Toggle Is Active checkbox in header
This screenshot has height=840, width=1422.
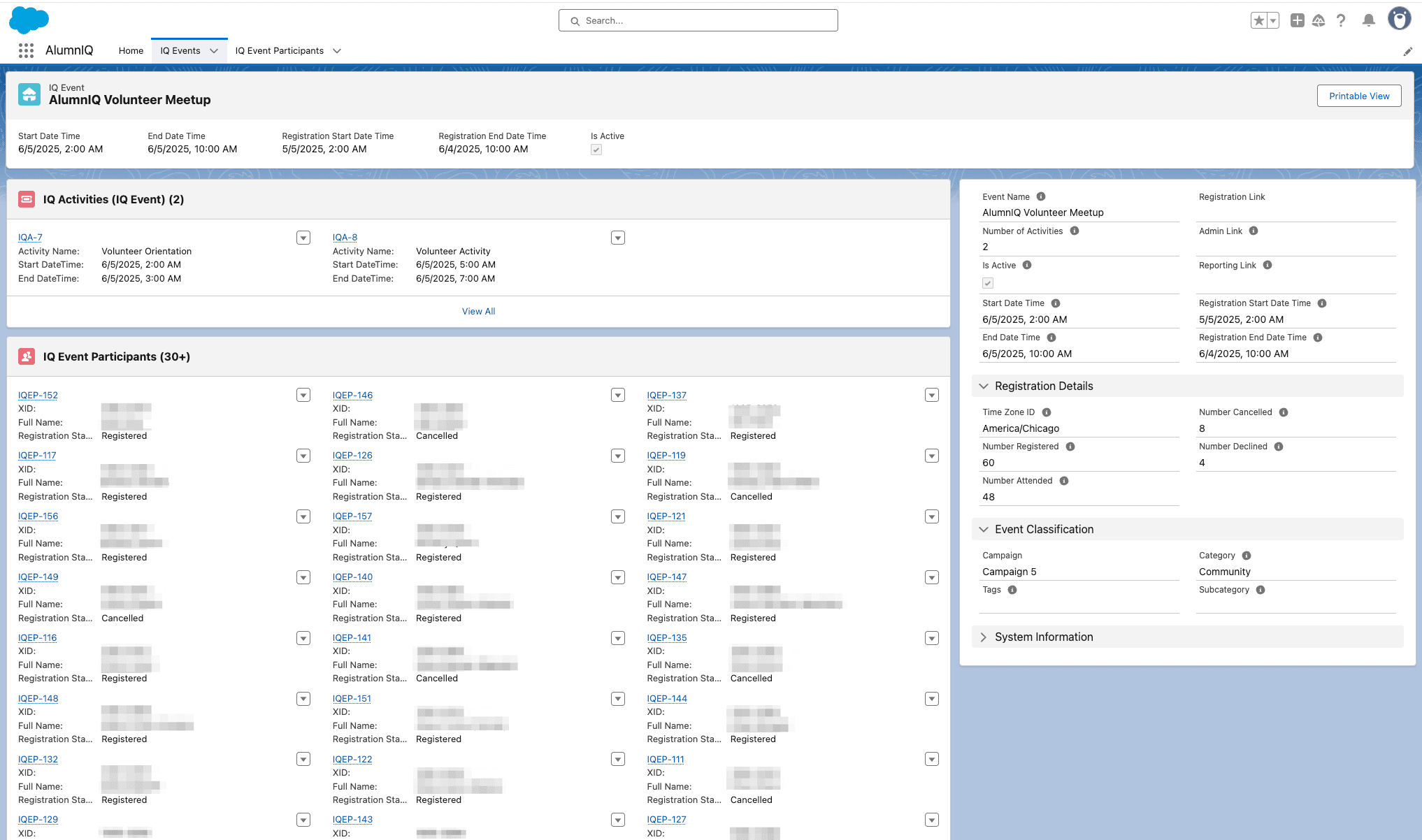(x=596, y=150)
